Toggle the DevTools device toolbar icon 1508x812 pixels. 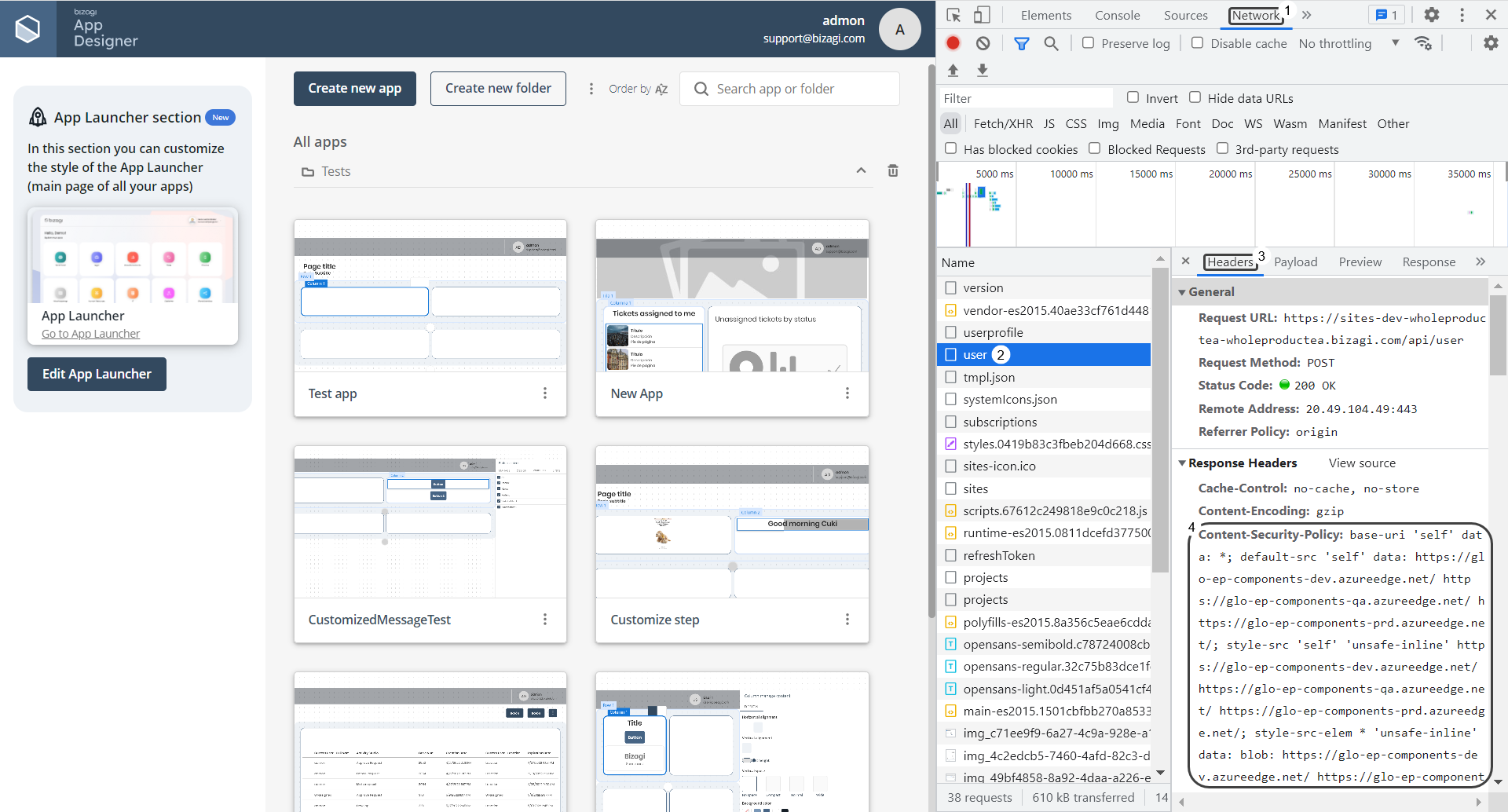point(982,15)
